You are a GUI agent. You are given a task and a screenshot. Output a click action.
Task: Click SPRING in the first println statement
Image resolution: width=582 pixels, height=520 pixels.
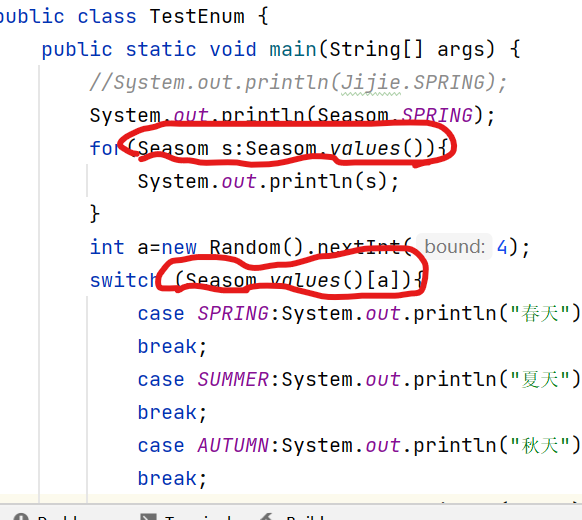pos(437,115)
